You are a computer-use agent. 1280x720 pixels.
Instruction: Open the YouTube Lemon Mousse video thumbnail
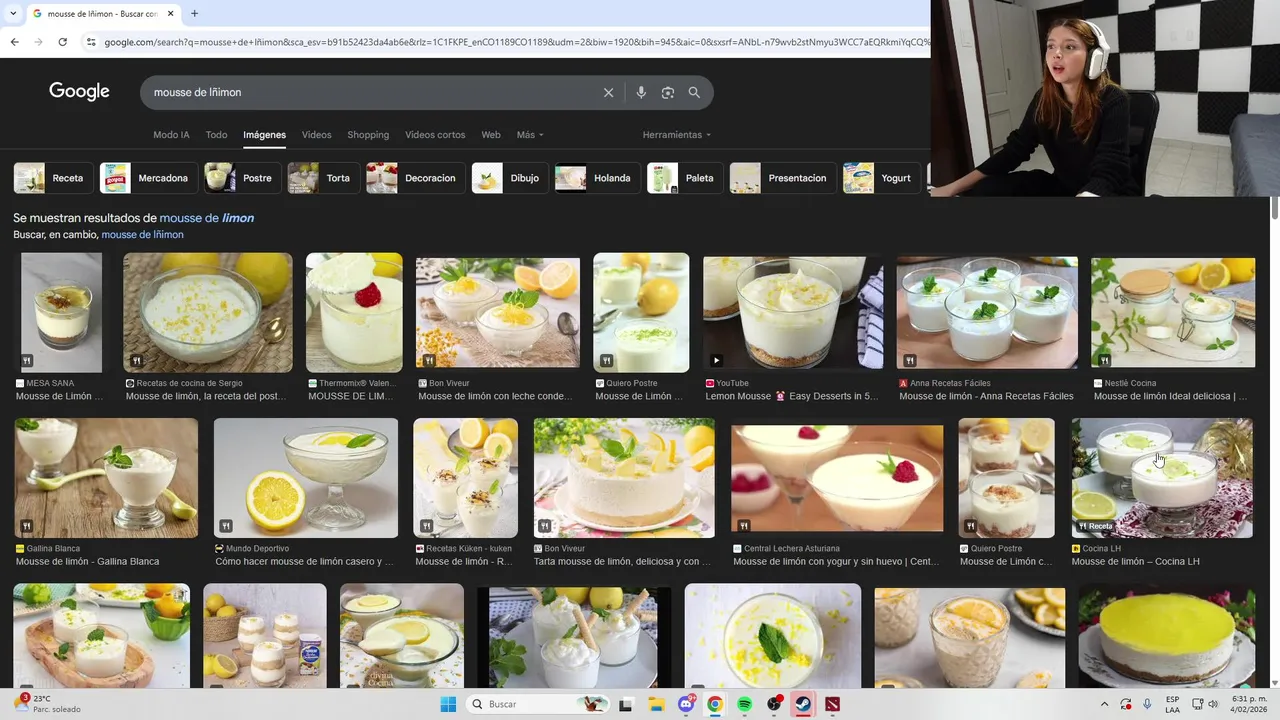click(x=793, y=312)
